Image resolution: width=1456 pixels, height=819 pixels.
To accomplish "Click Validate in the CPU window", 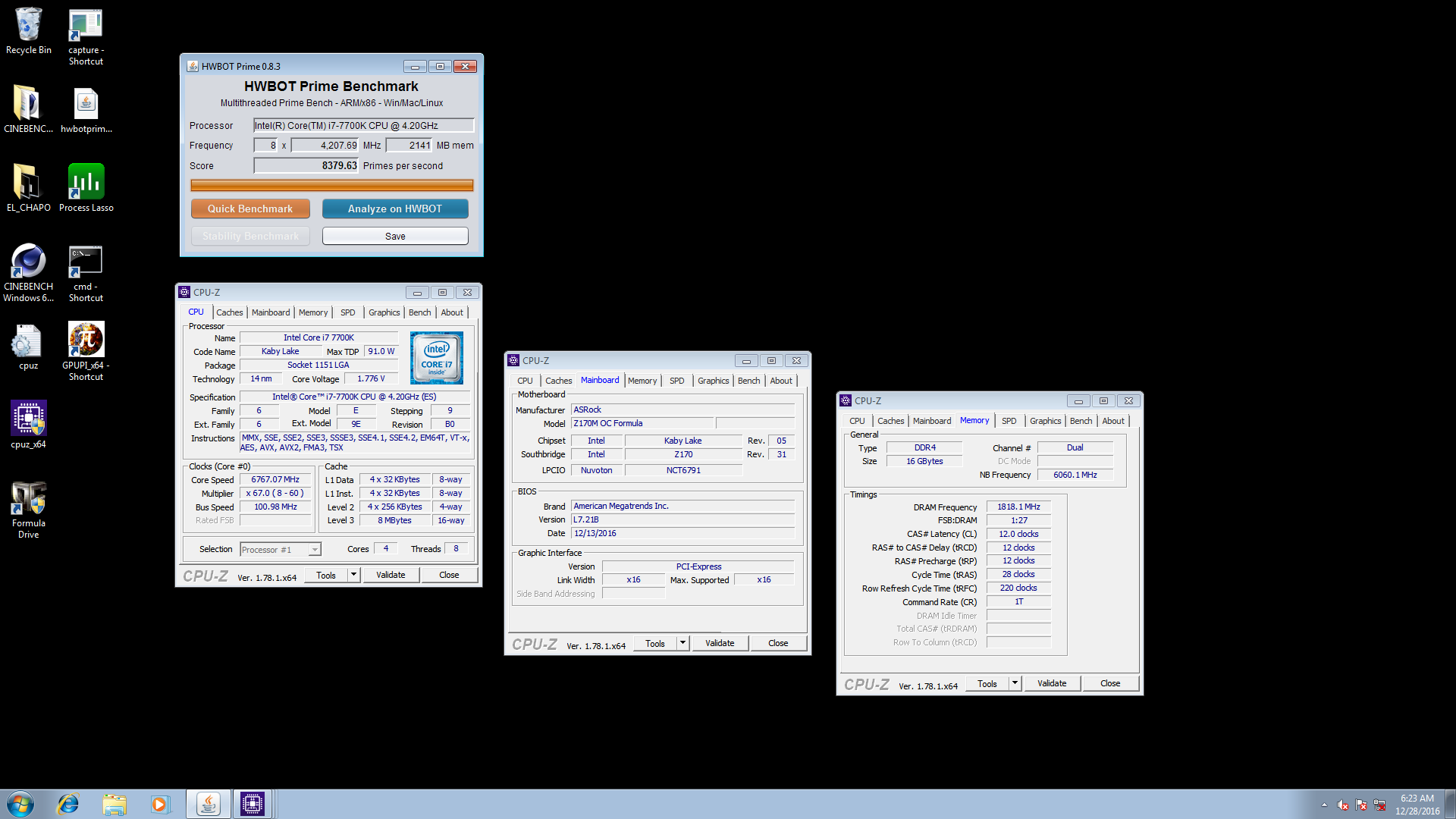I will pyautogui.click(x=391, y=575).
